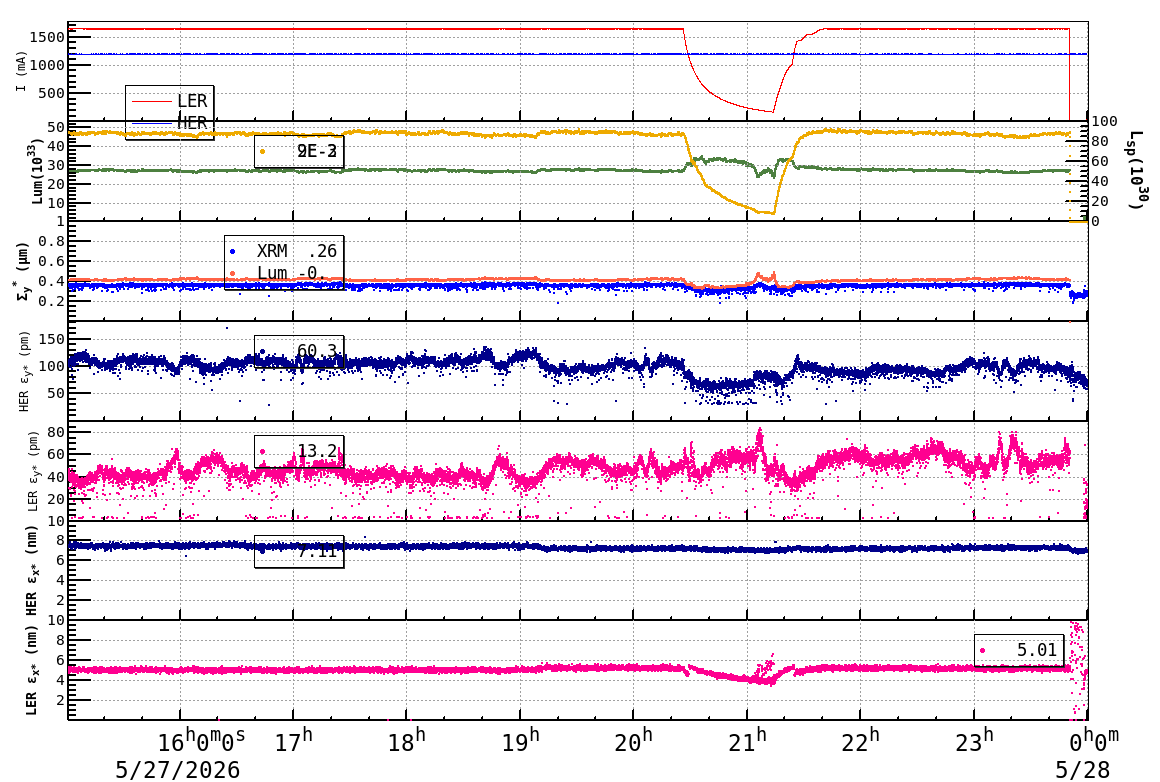Click the Σy* (μm) axis title
This screenshot has height=782, width=1160.
click(x=23, y=271)
